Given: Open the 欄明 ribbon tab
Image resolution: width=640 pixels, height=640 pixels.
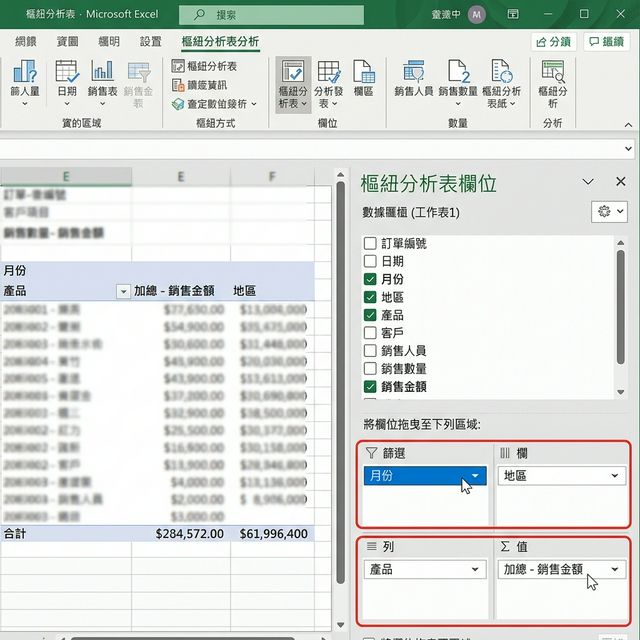Looking at the screenshot, I should [109, 41].
